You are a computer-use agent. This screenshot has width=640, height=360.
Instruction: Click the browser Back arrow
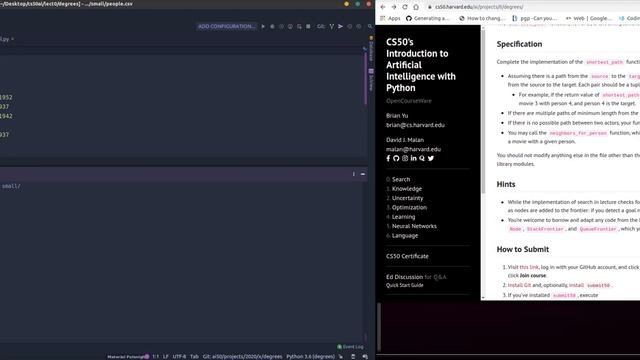(x=383, y=7)
